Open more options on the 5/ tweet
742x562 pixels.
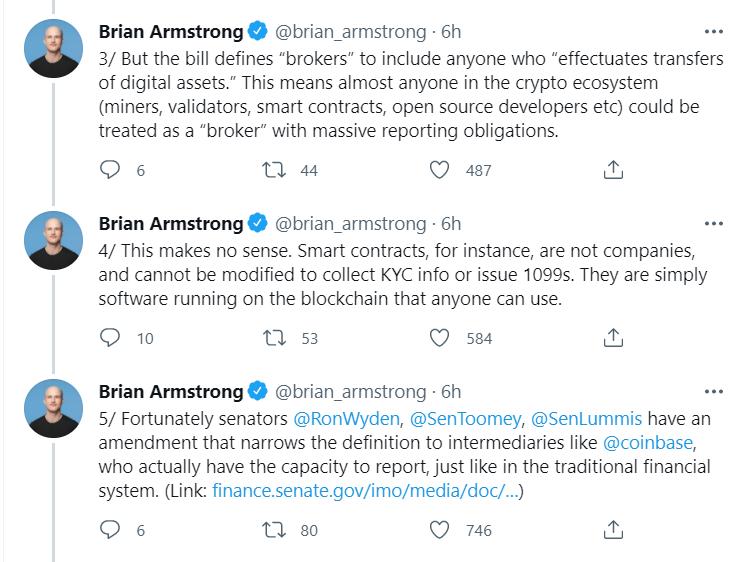[x=713, y=391]
